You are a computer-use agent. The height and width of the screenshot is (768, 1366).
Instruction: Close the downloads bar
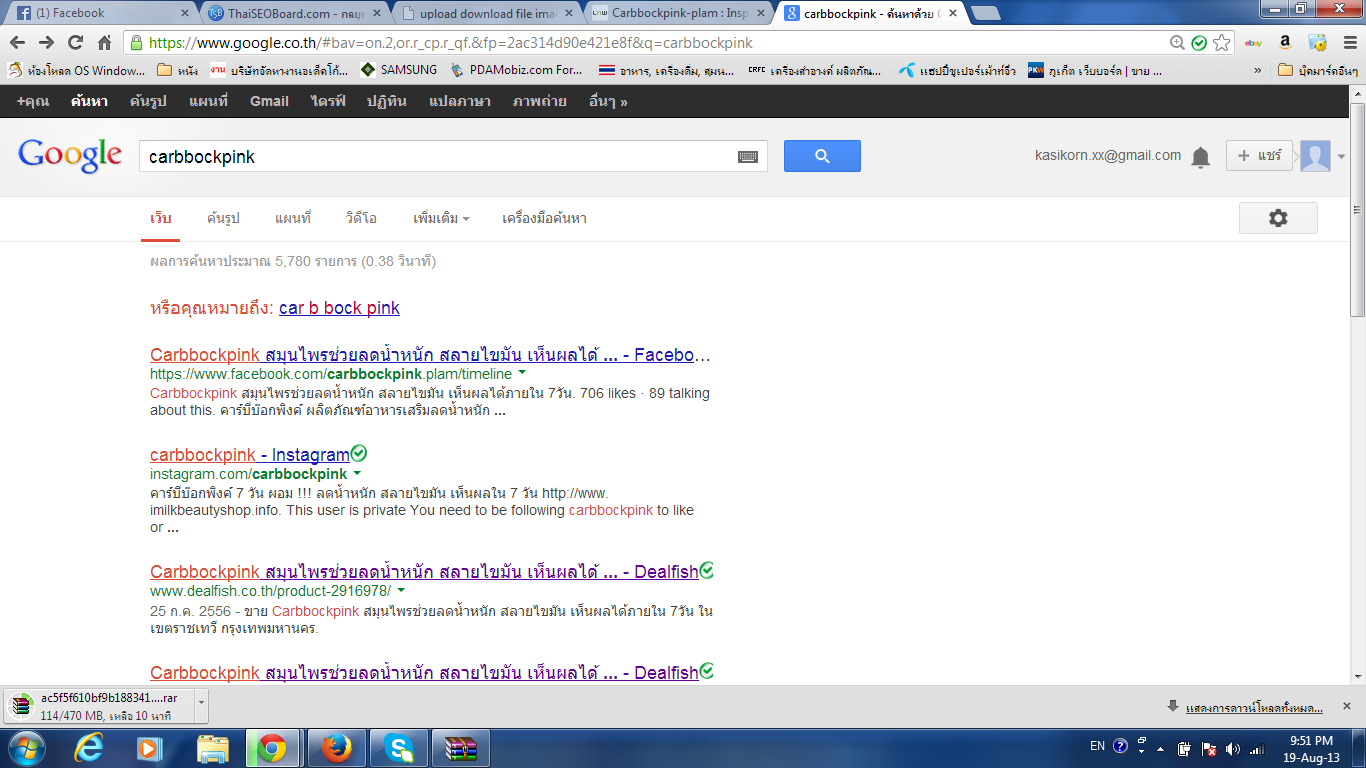(x=1348, y=707)
